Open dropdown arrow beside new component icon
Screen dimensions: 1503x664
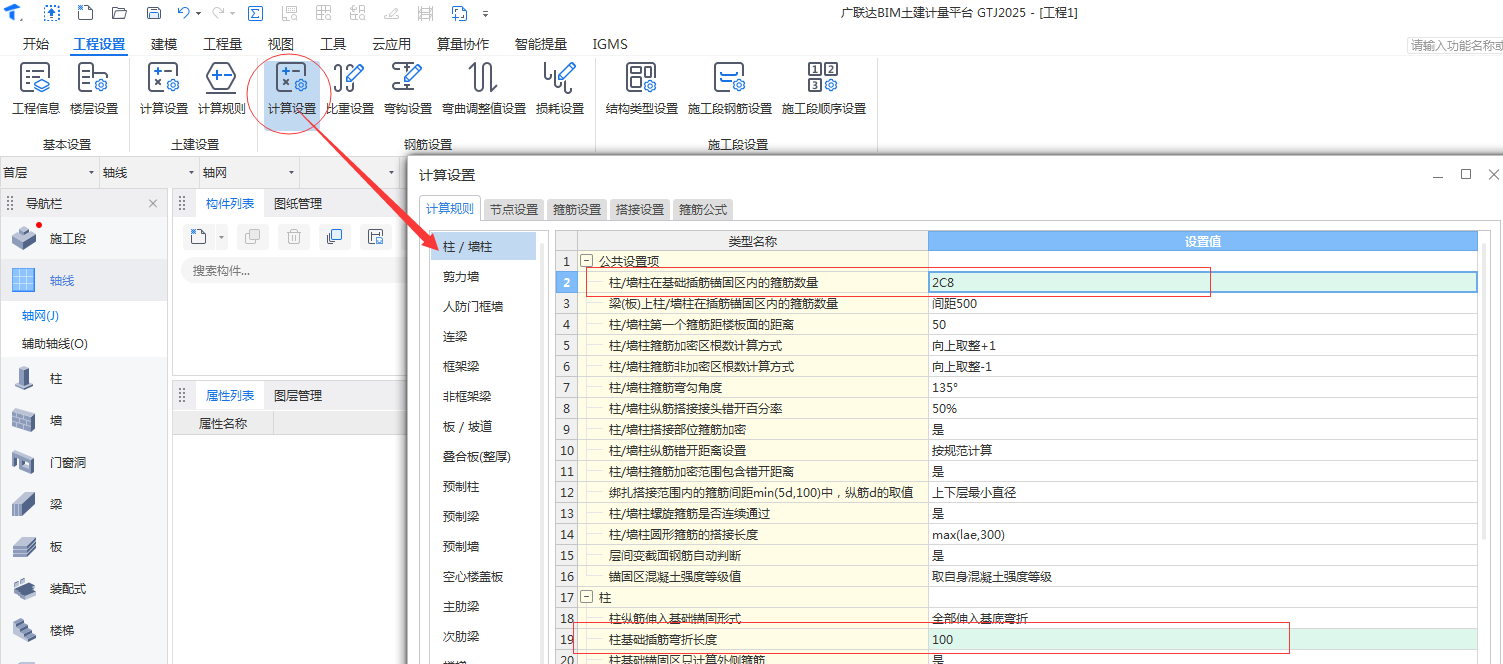coord(221,238)
